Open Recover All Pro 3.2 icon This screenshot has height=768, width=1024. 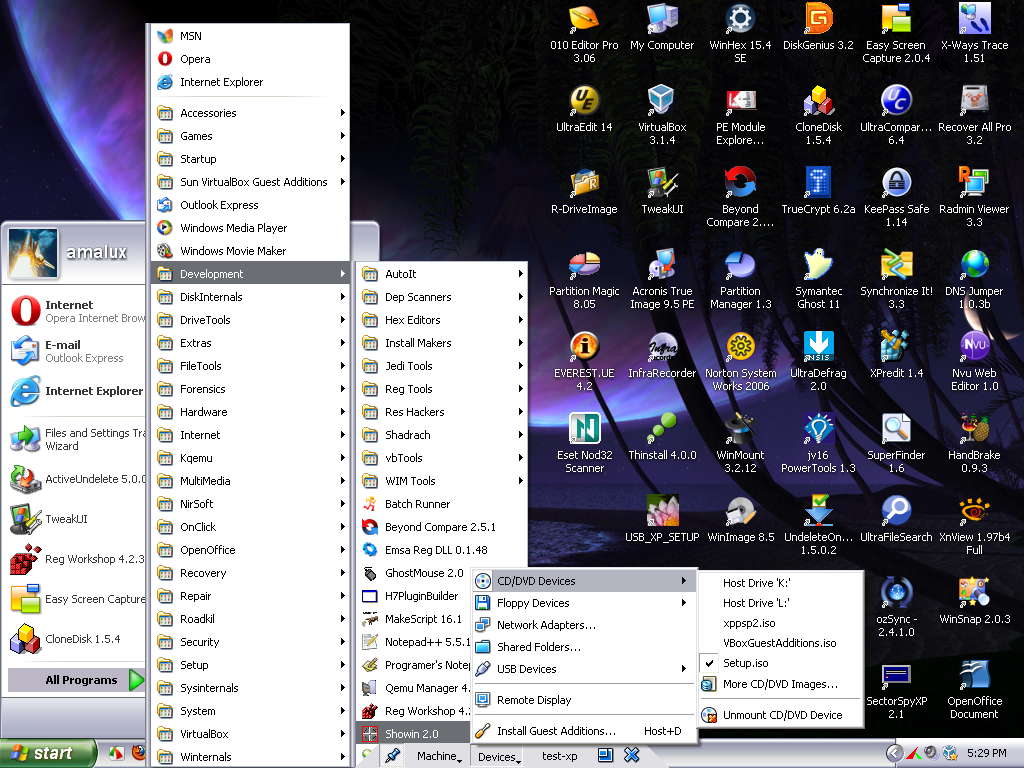click(x=974, y=116)
